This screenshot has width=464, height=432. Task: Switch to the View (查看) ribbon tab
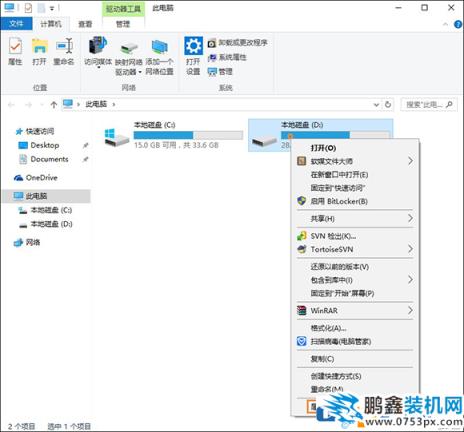pos(85,24)
